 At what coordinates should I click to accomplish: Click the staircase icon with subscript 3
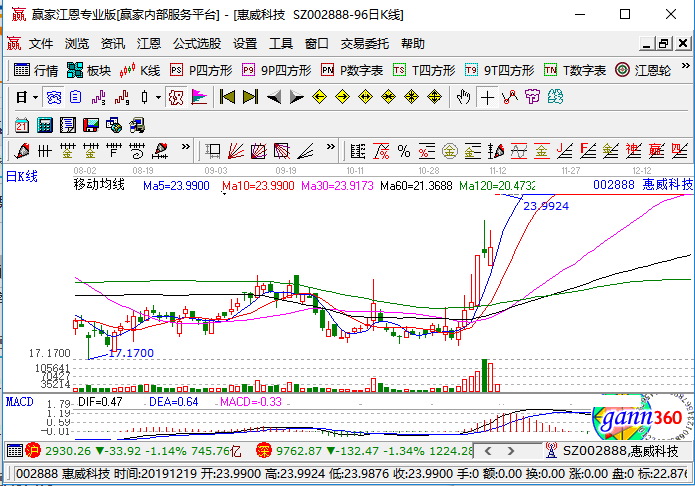click(98, 97)
